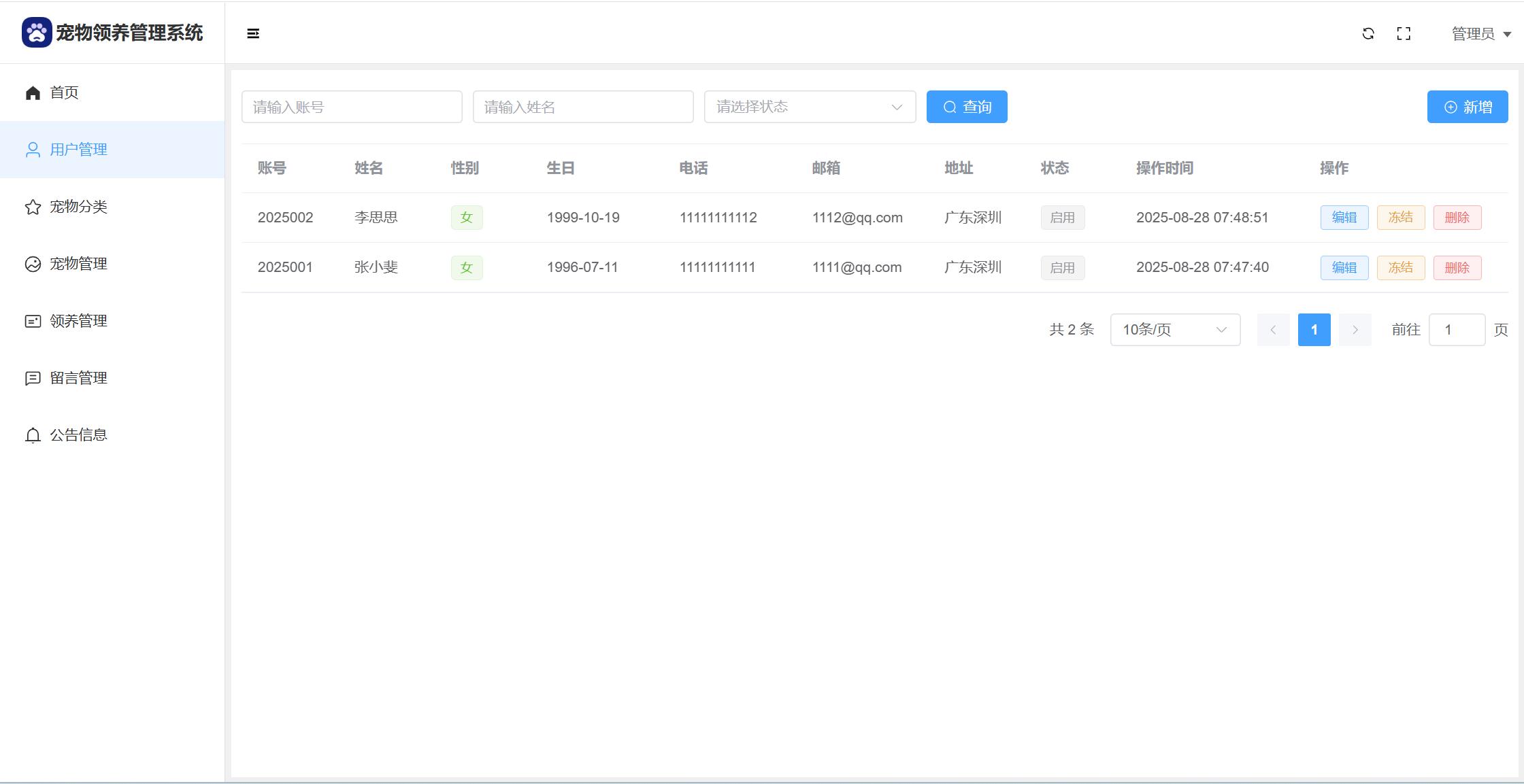Image resolution: width=1524 pixels, height=784 pixels.
Task: Collapse sidebar with hamburger icon
Action: [x=253, y=33]
